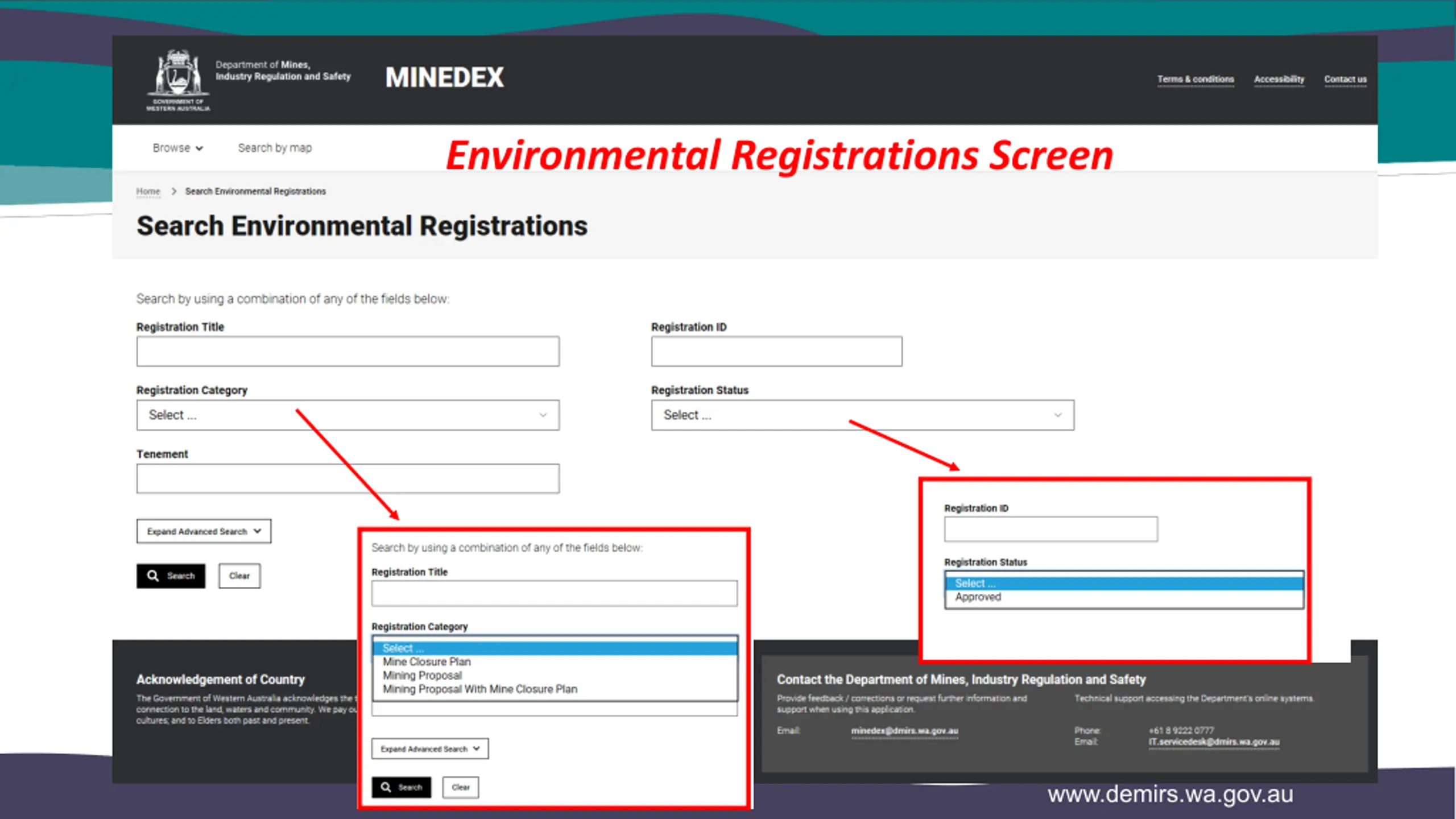Open the Accessibility link
The width and height of the screenshot is (1456, 819).
(1279, 79)
